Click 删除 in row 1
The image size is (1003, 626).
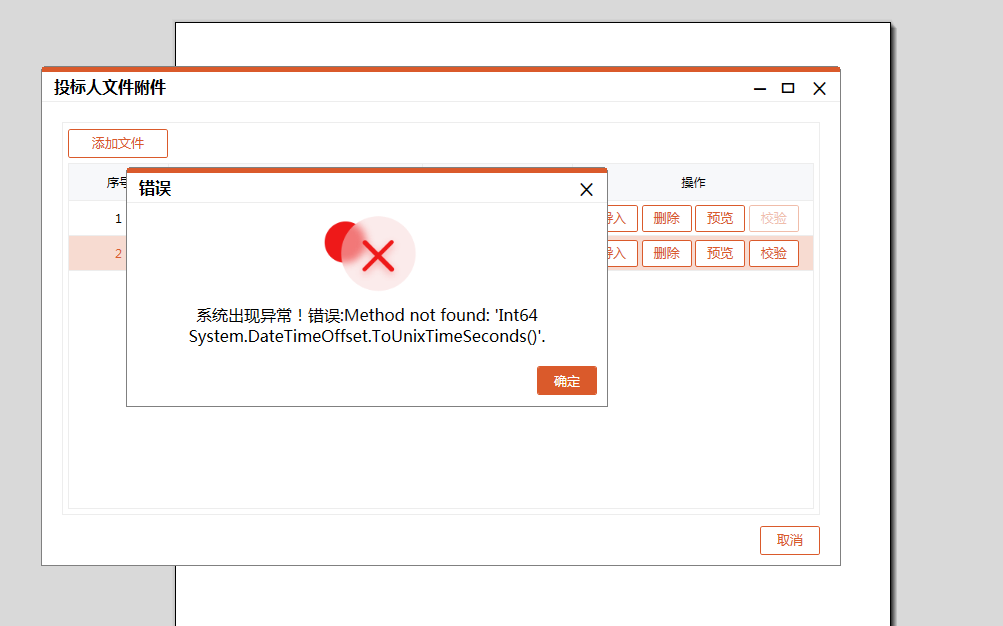tap(666, 218)
